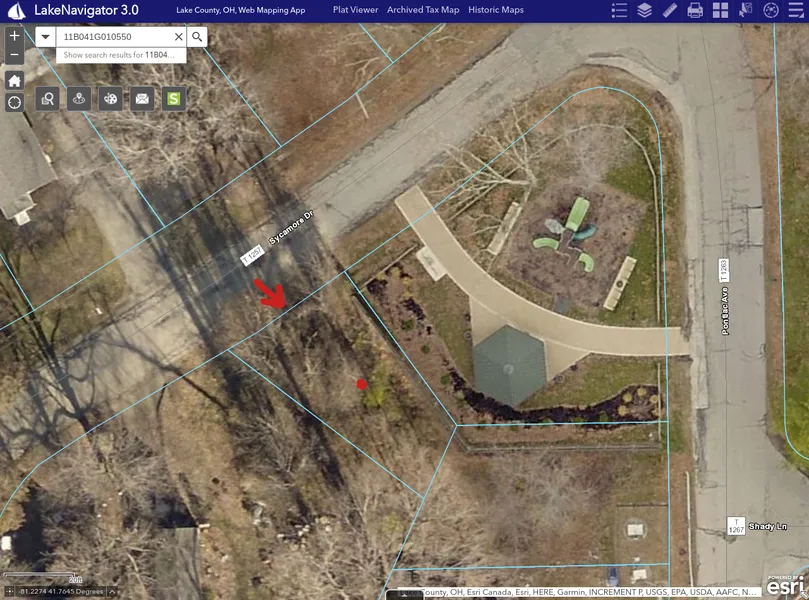This screenshot has height=600, width=809.
Task: Clear the parcel search text
Action: tap(178, 37)
